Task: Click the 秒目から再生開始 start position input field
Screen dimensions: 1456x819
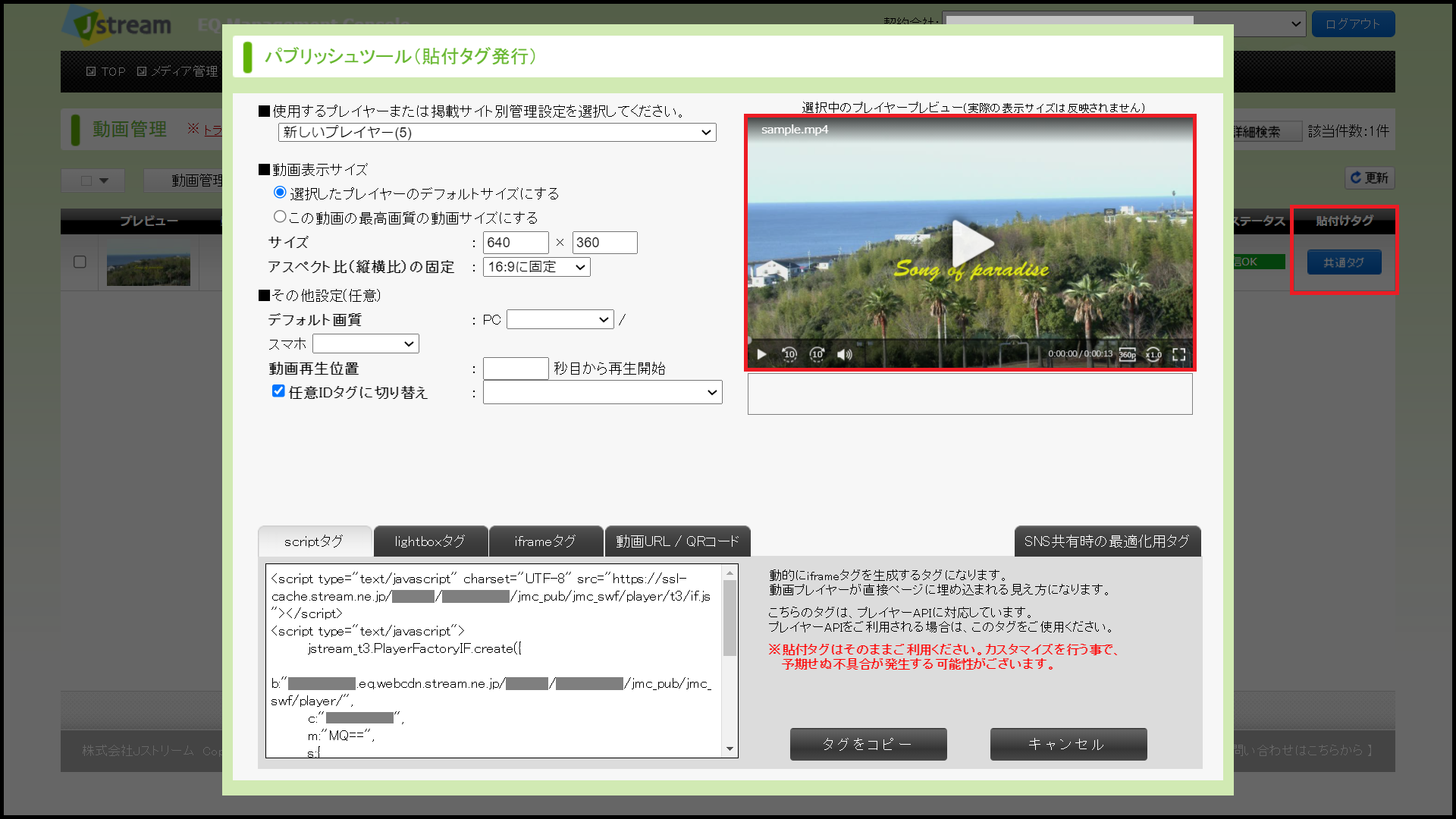Action: (515, 369)
